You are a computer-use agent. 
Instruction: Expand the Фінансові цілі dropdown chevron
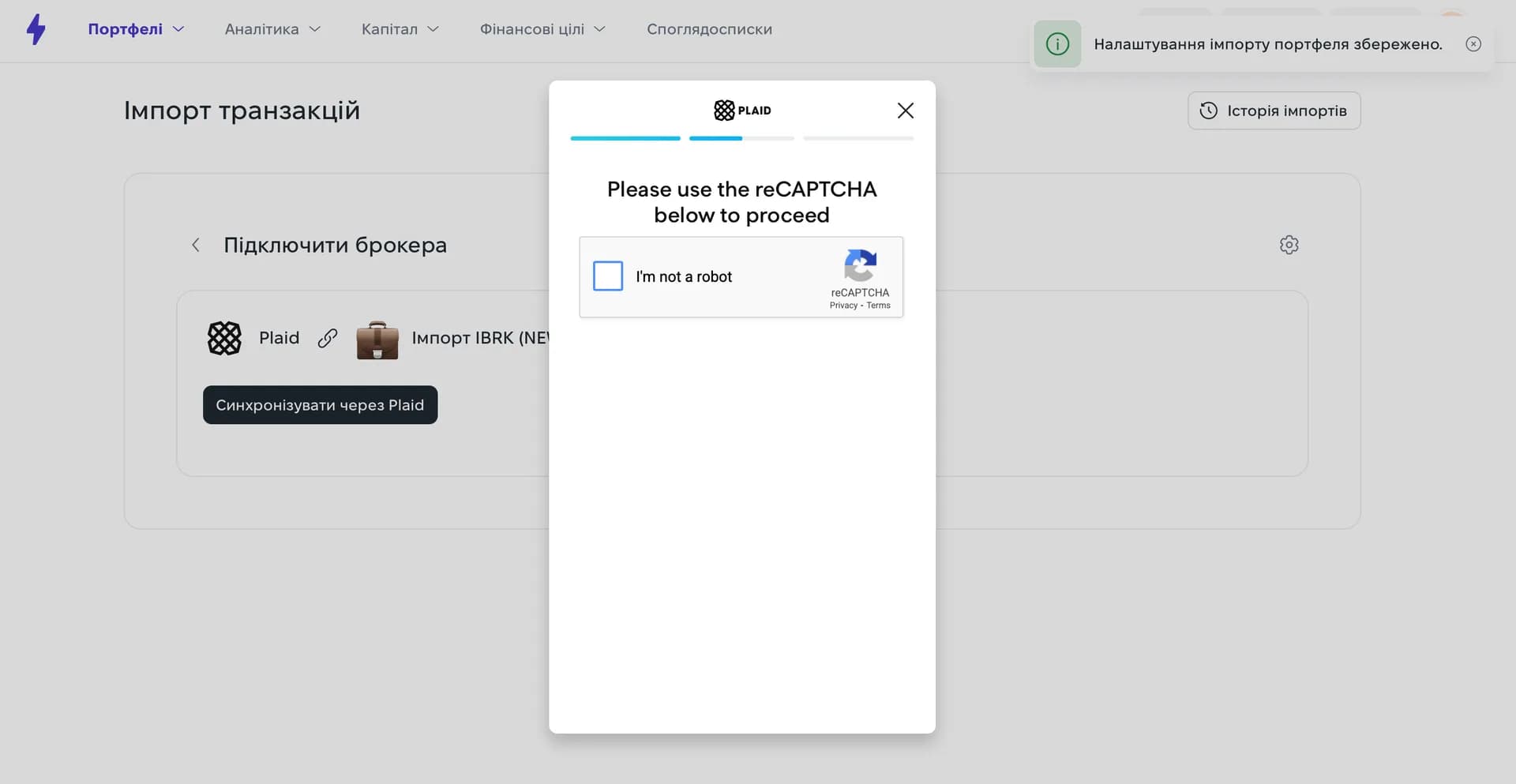click(x=600, y=29)
